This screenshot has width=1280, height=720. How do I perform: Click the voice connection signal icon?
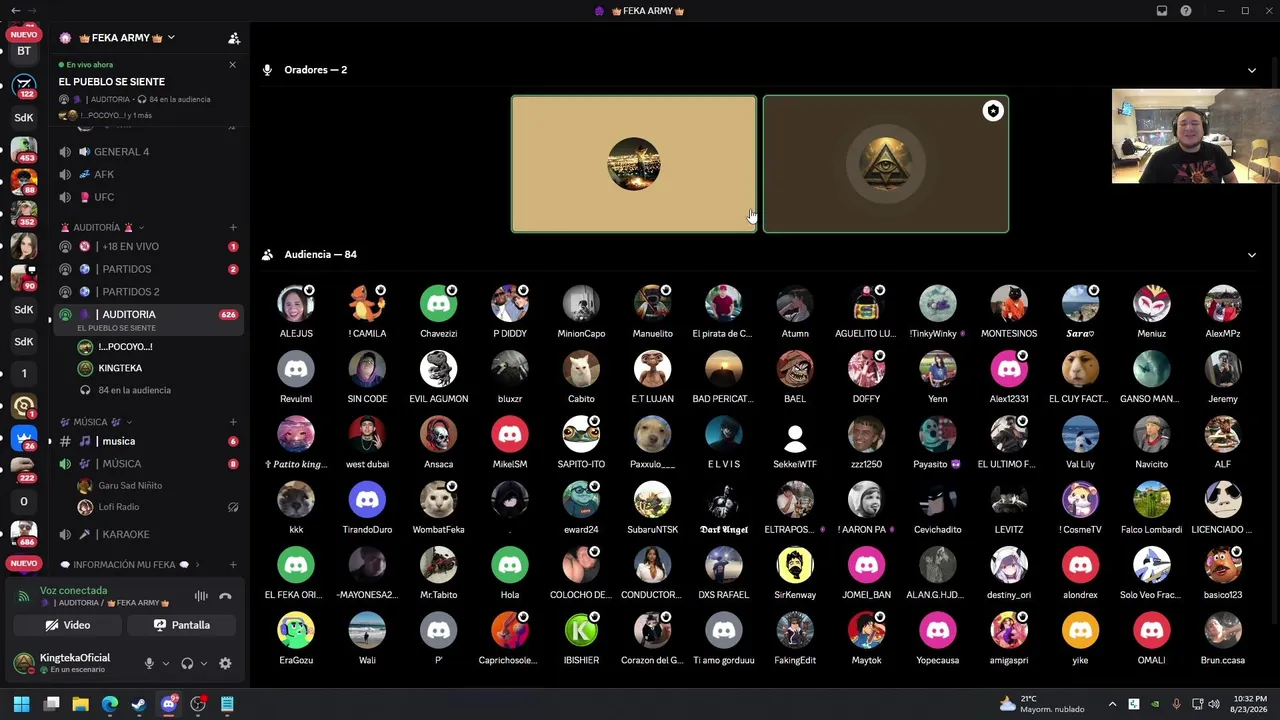pos(24,596)
